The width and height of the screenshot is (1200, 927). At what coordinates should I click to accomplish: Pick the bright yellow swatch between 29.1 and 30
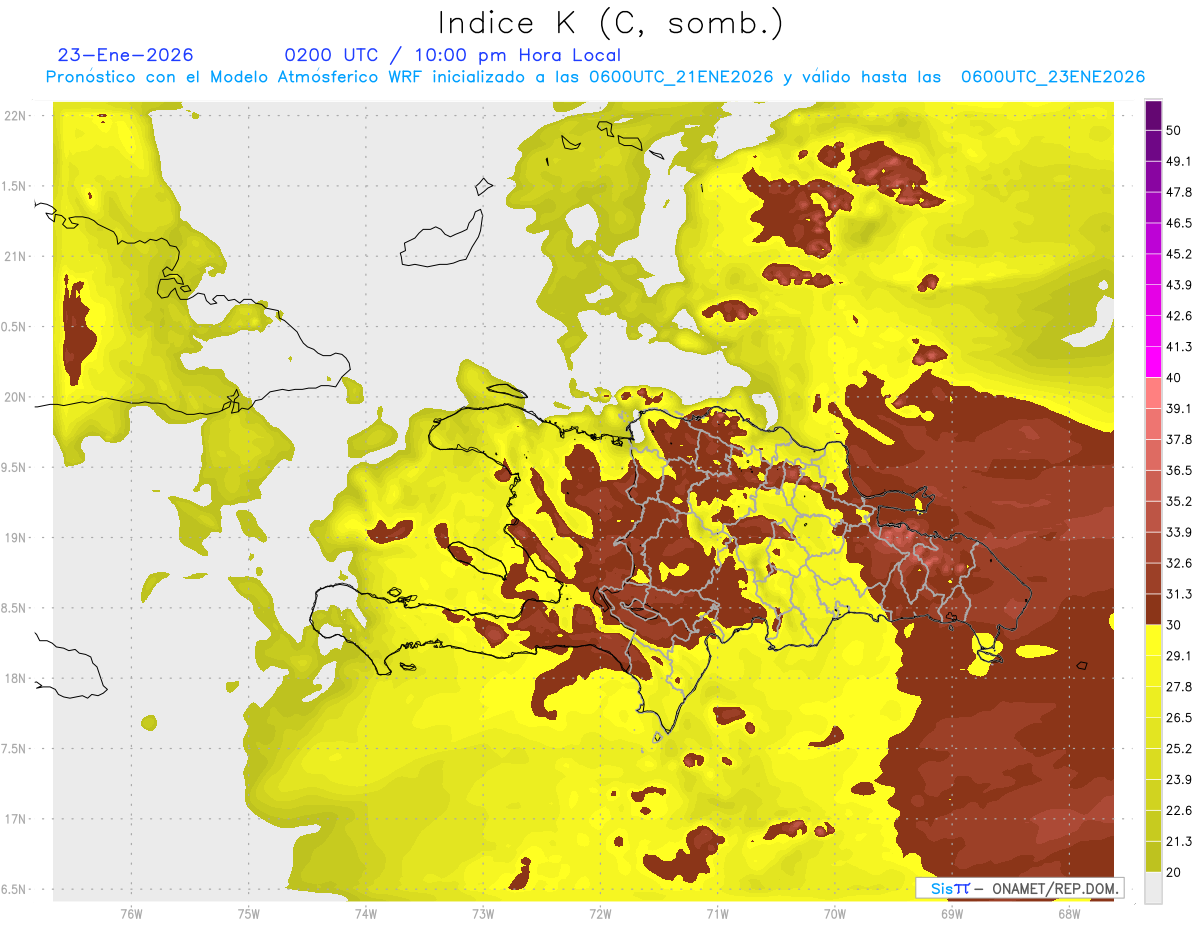1153,641
